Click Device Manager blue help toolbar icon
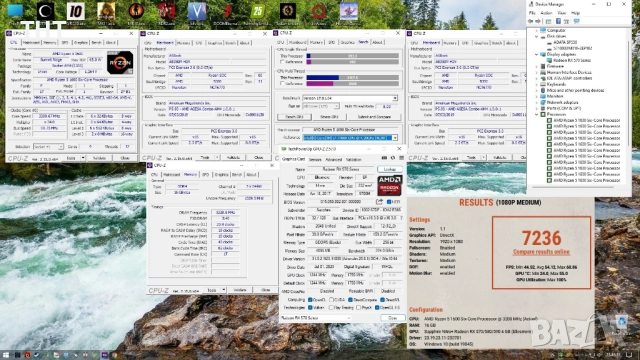Image resolution: width=640 pixels, height=360 pixels. tap(558, 21)
